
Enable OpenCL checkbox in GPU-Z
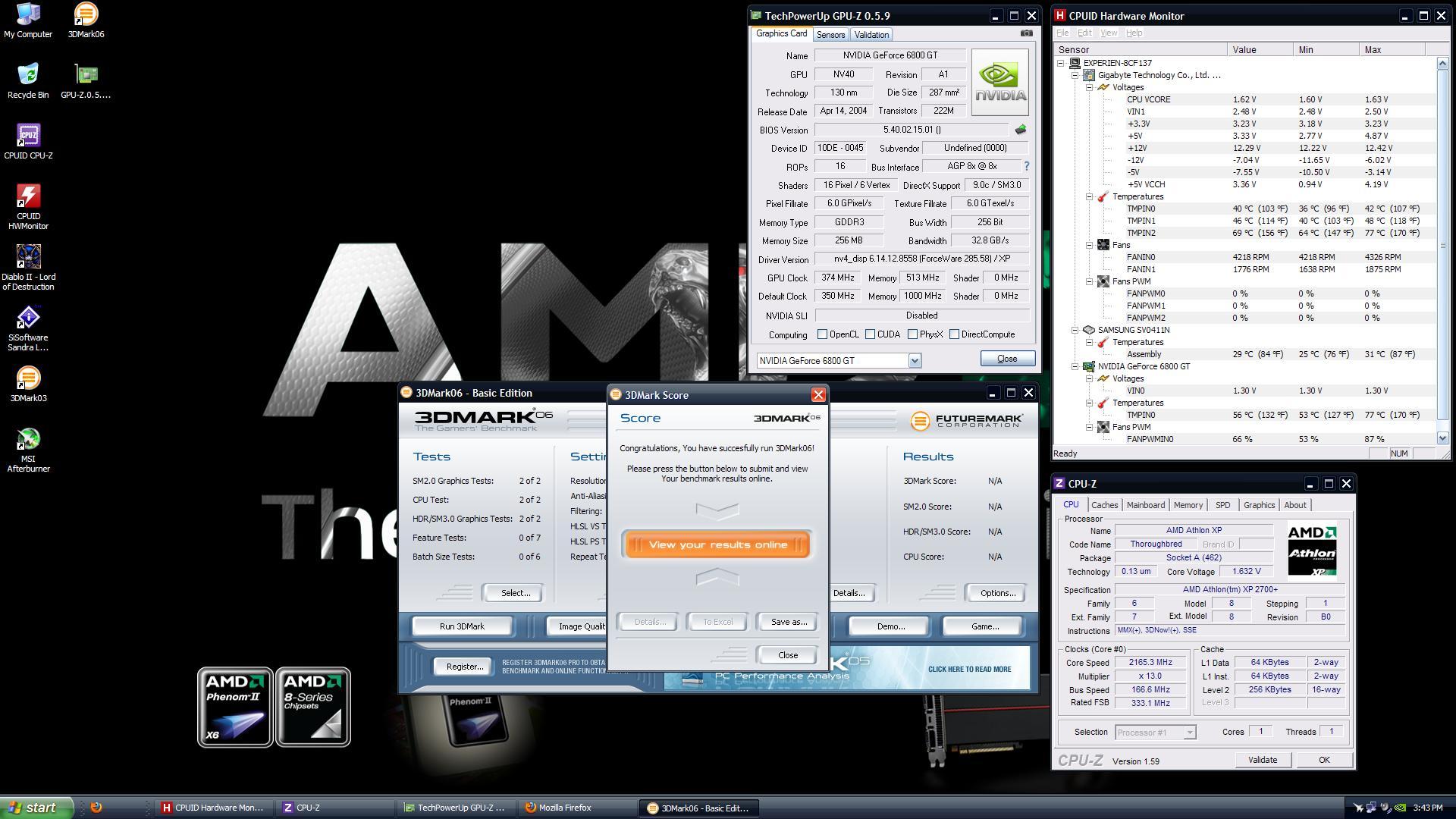[x=822, y=334]
